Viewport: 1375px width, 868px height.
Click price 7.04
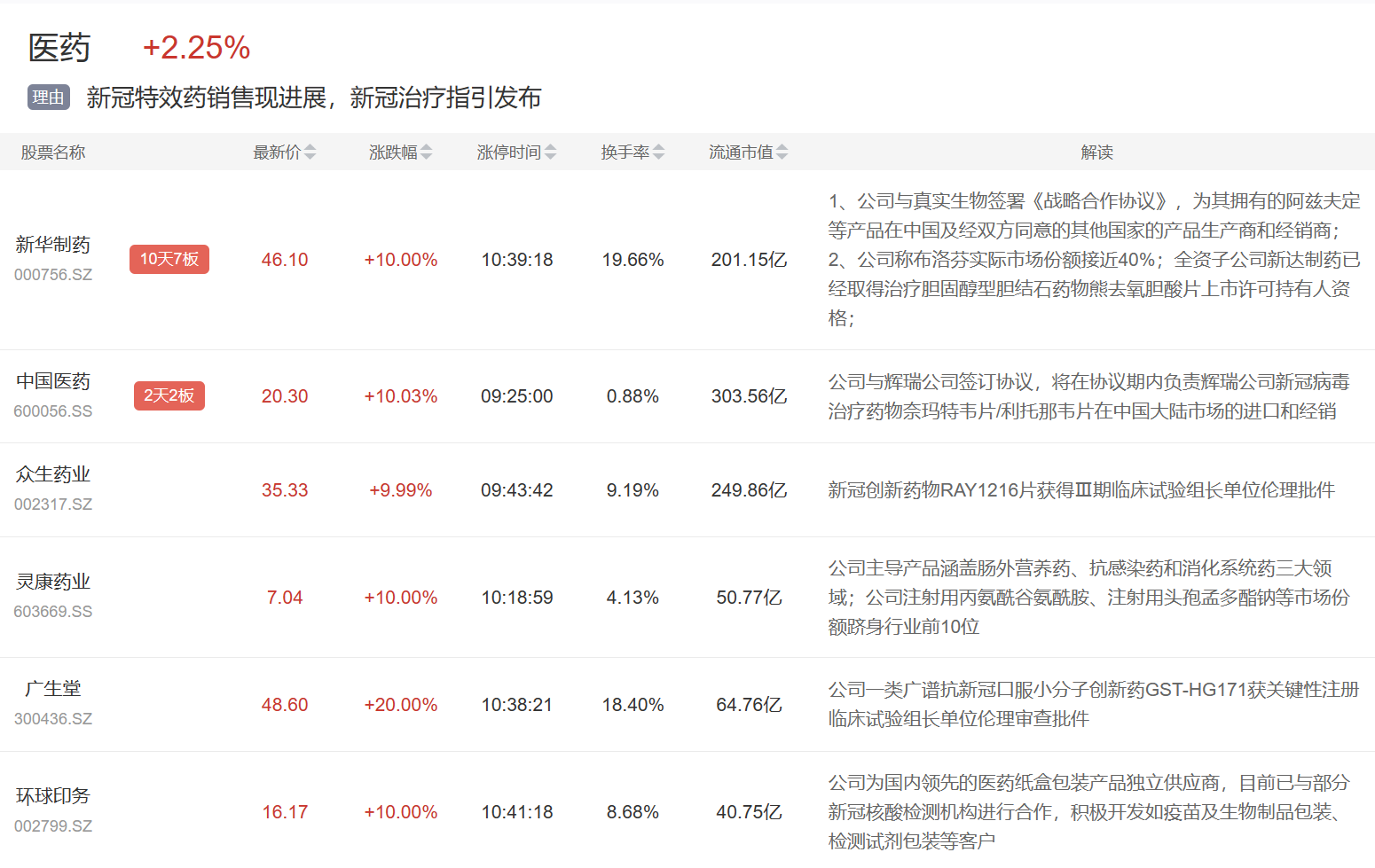pyautogui.click(x=285, y=598)
